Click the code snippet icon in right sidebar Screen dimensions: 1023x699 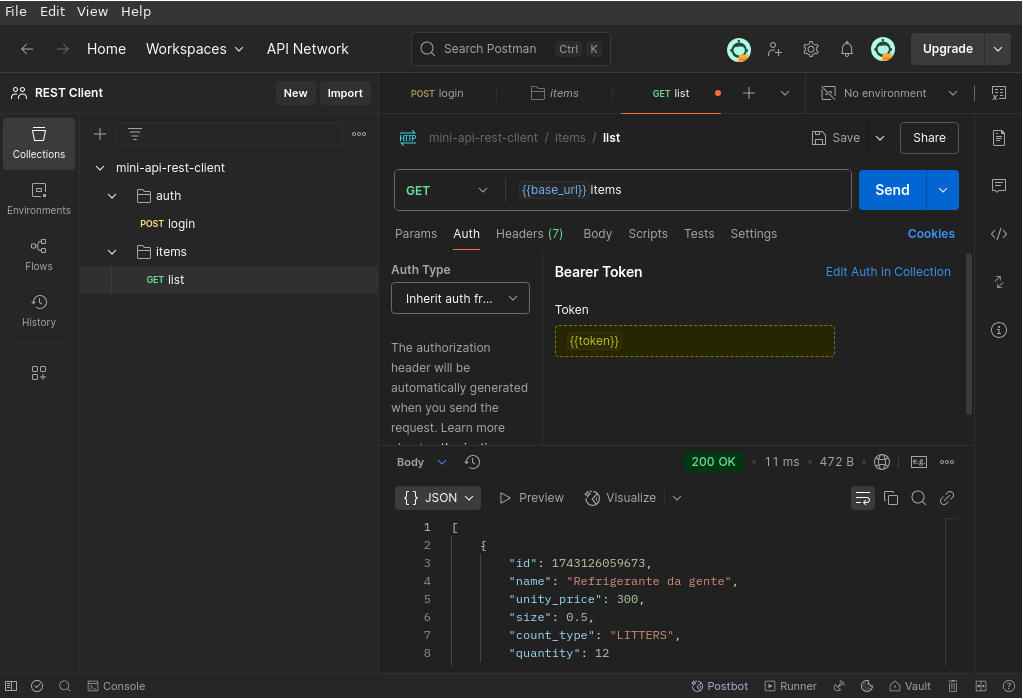[x=998, y=234]
